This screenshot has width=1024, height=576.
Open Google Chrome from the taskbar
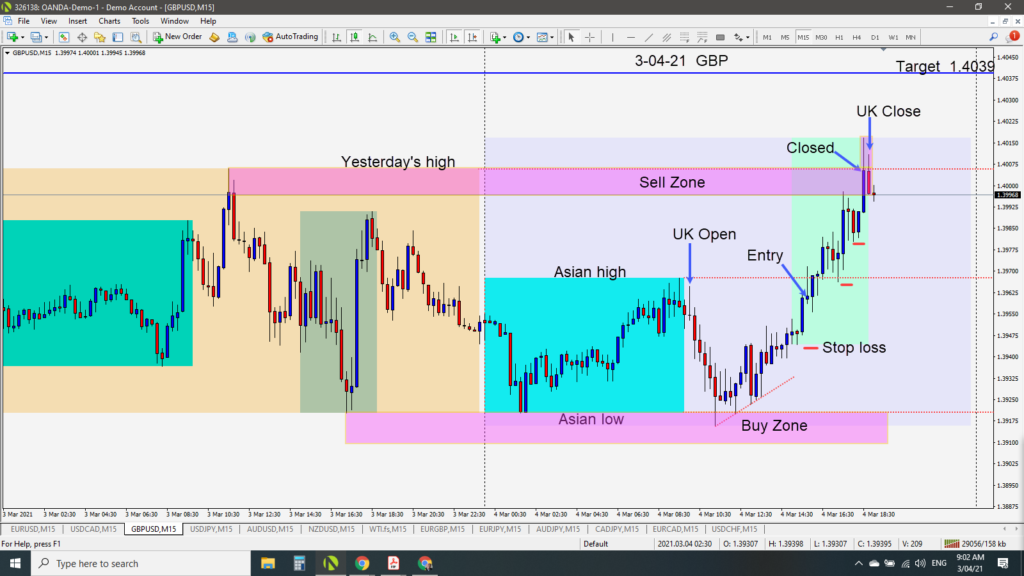pyautogui.click(x=362, y=563)
